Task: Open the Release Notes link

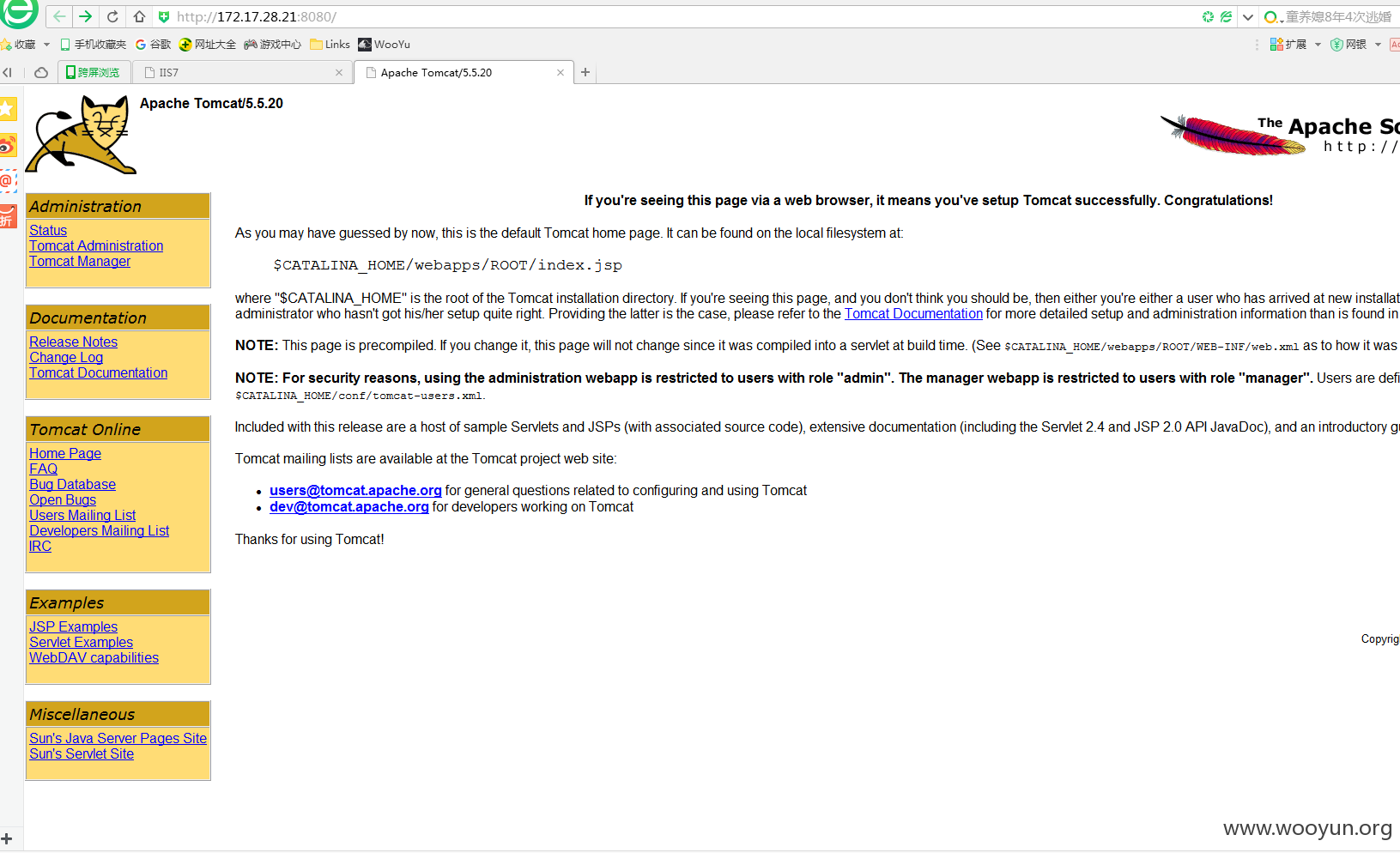Action: pyautogui.click(x=73, y=342)
